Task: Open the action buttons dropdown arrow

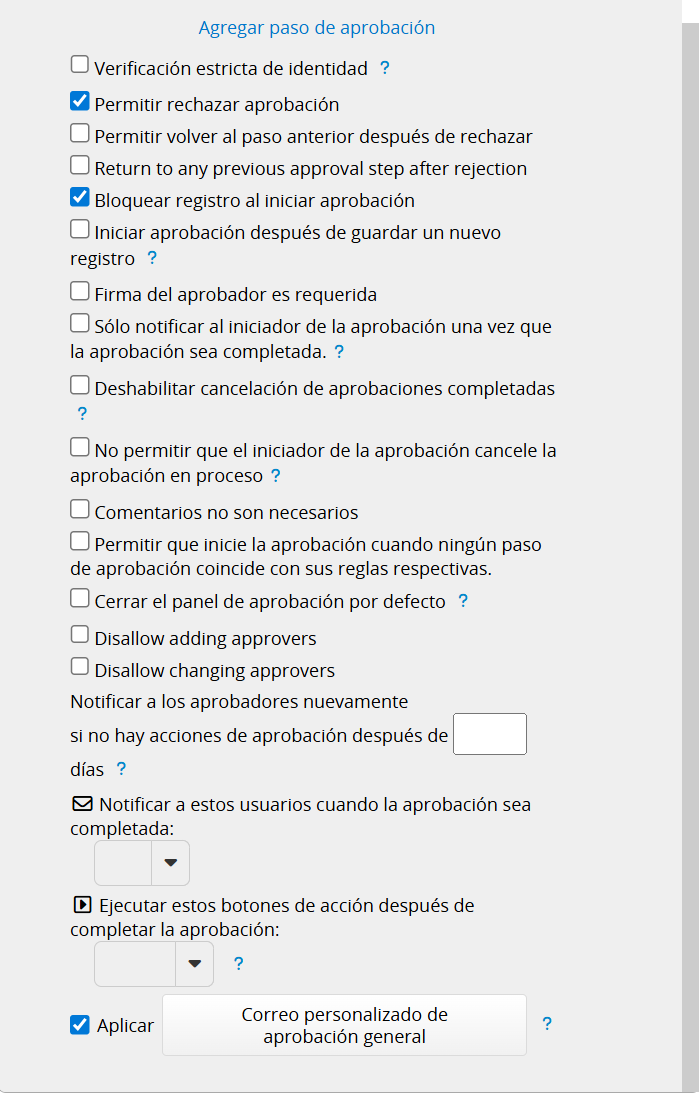Action: point(194,964)
